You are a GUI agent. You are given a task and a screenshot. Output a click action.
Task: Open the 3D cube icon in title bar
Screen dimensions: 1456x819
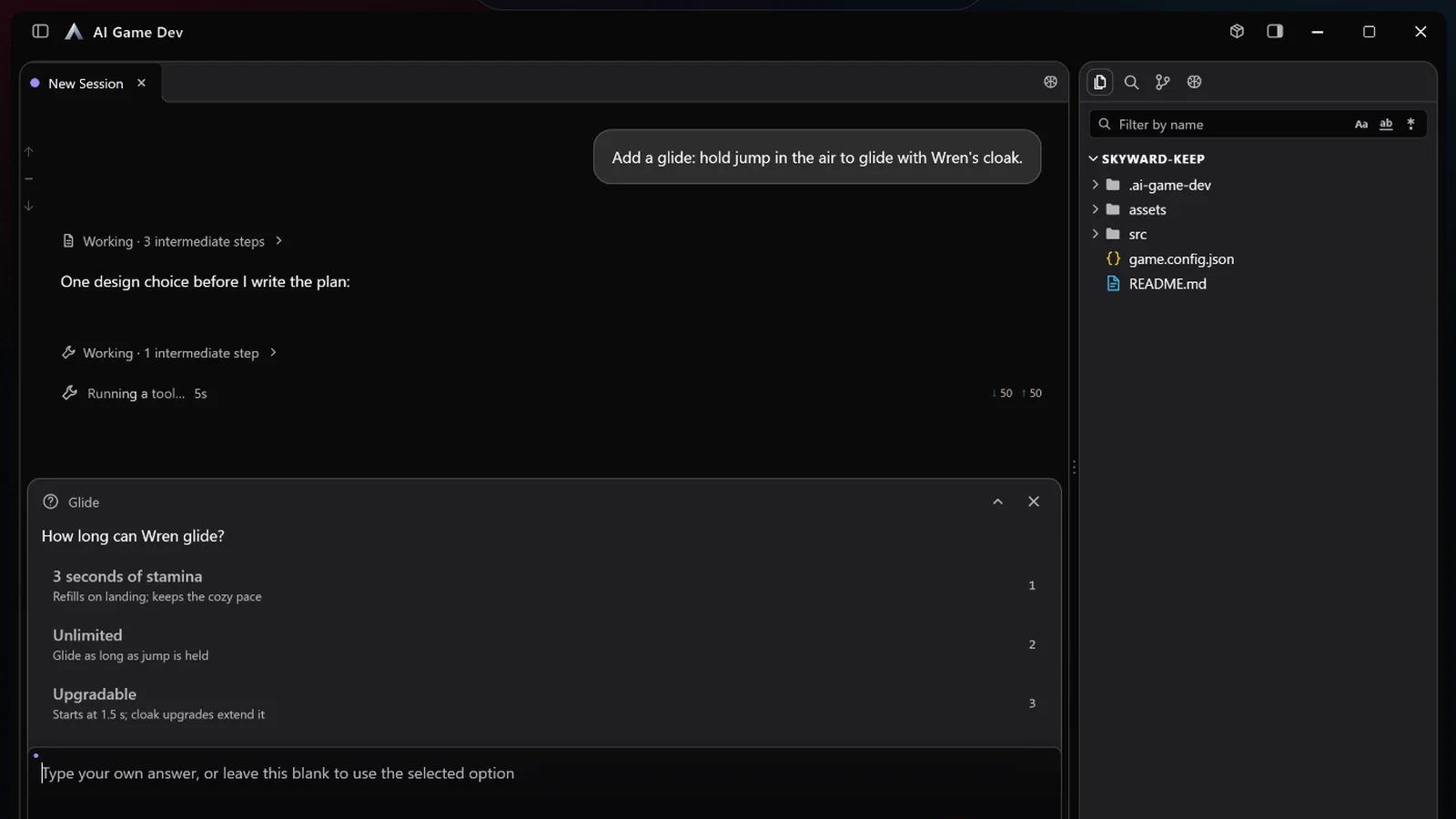[x=1237, y=31]
